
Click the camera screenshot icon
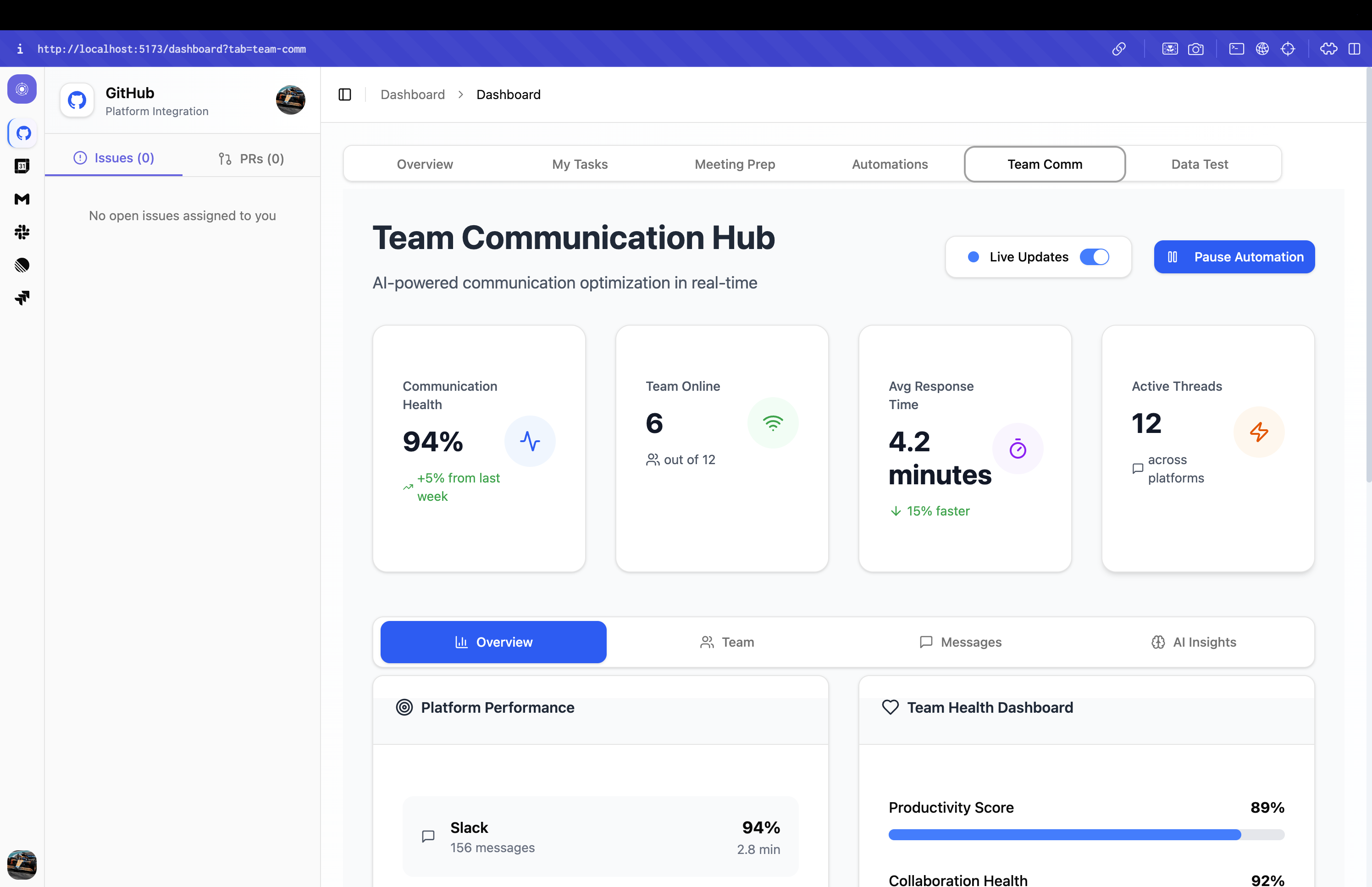[1196, 49]
